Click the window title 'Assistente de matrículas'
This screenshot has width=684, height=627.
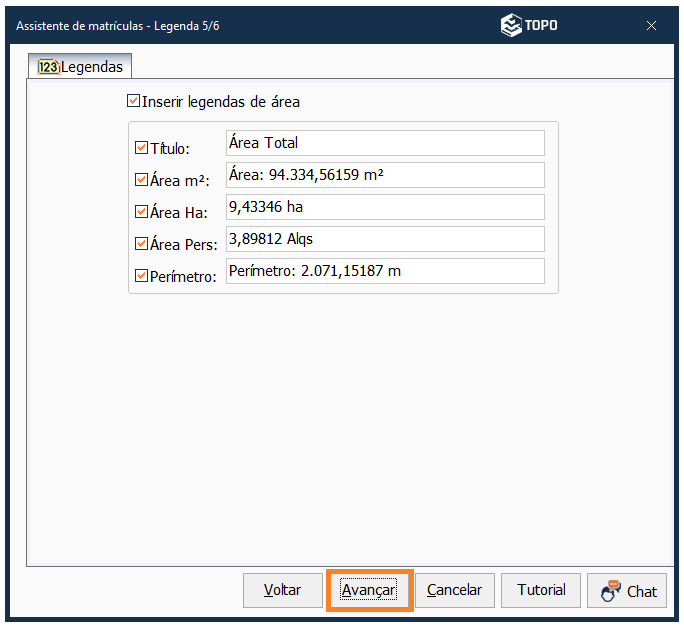pyautogui.click(x=80, y=26)
